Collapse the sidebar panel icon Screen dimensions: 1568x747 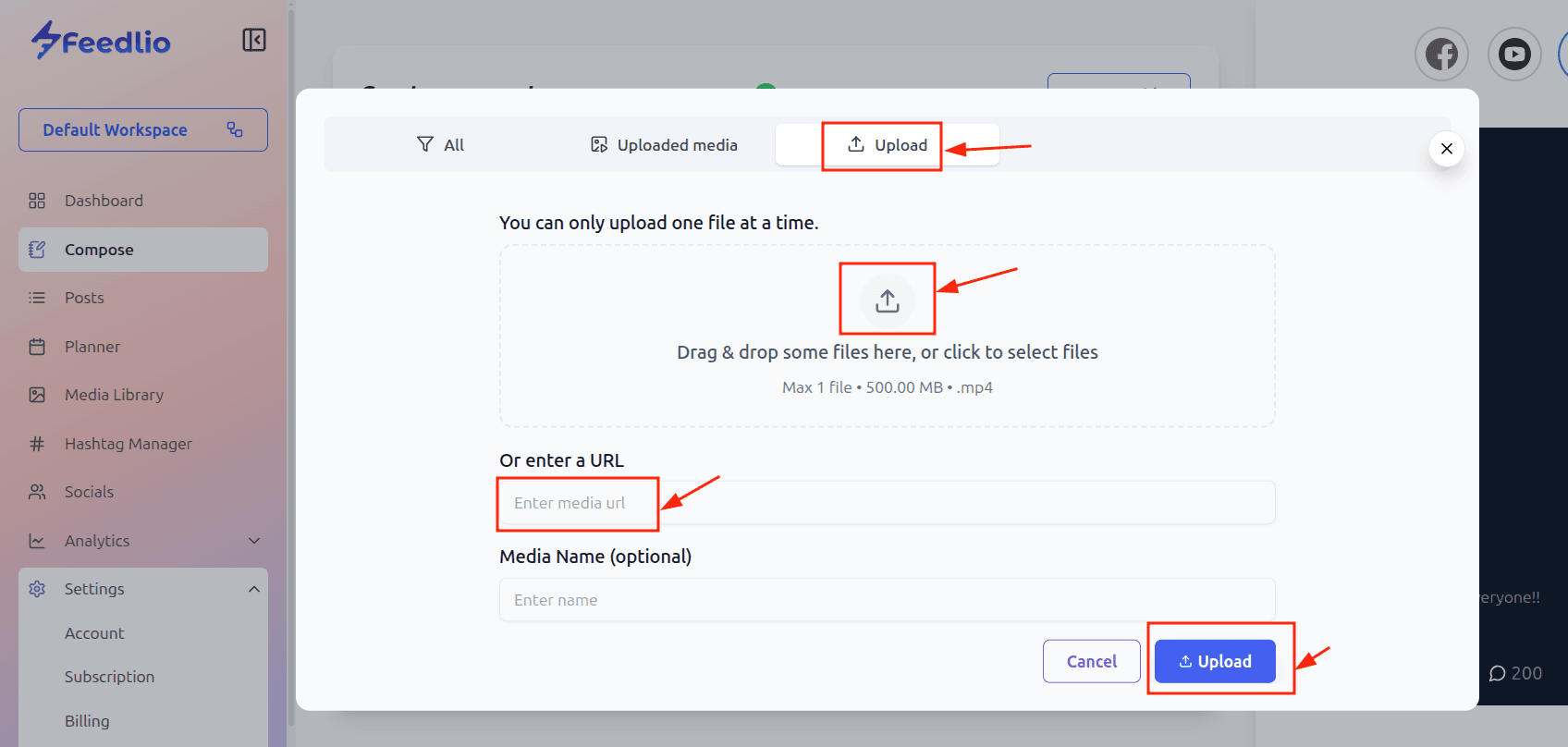pos(254,40)
